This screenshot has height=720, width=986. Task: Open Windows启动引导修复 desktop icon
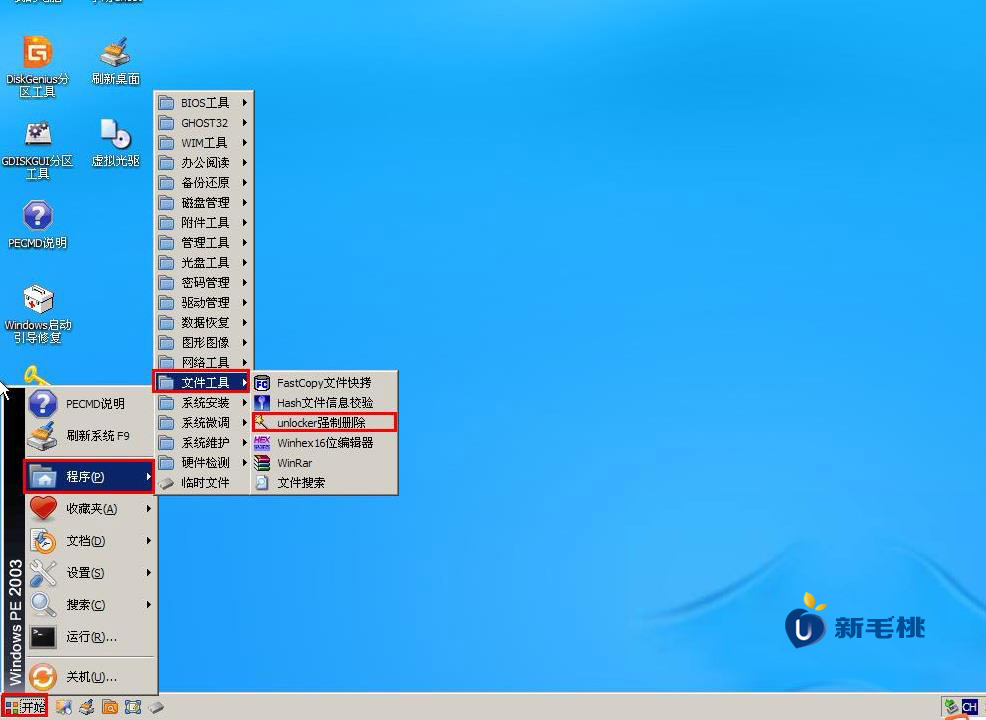[38, 300]
